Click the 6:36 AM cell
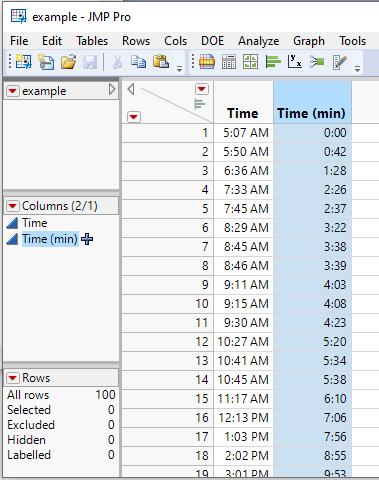Viewport: 379px width, 480px height. [x=243, y=171]
